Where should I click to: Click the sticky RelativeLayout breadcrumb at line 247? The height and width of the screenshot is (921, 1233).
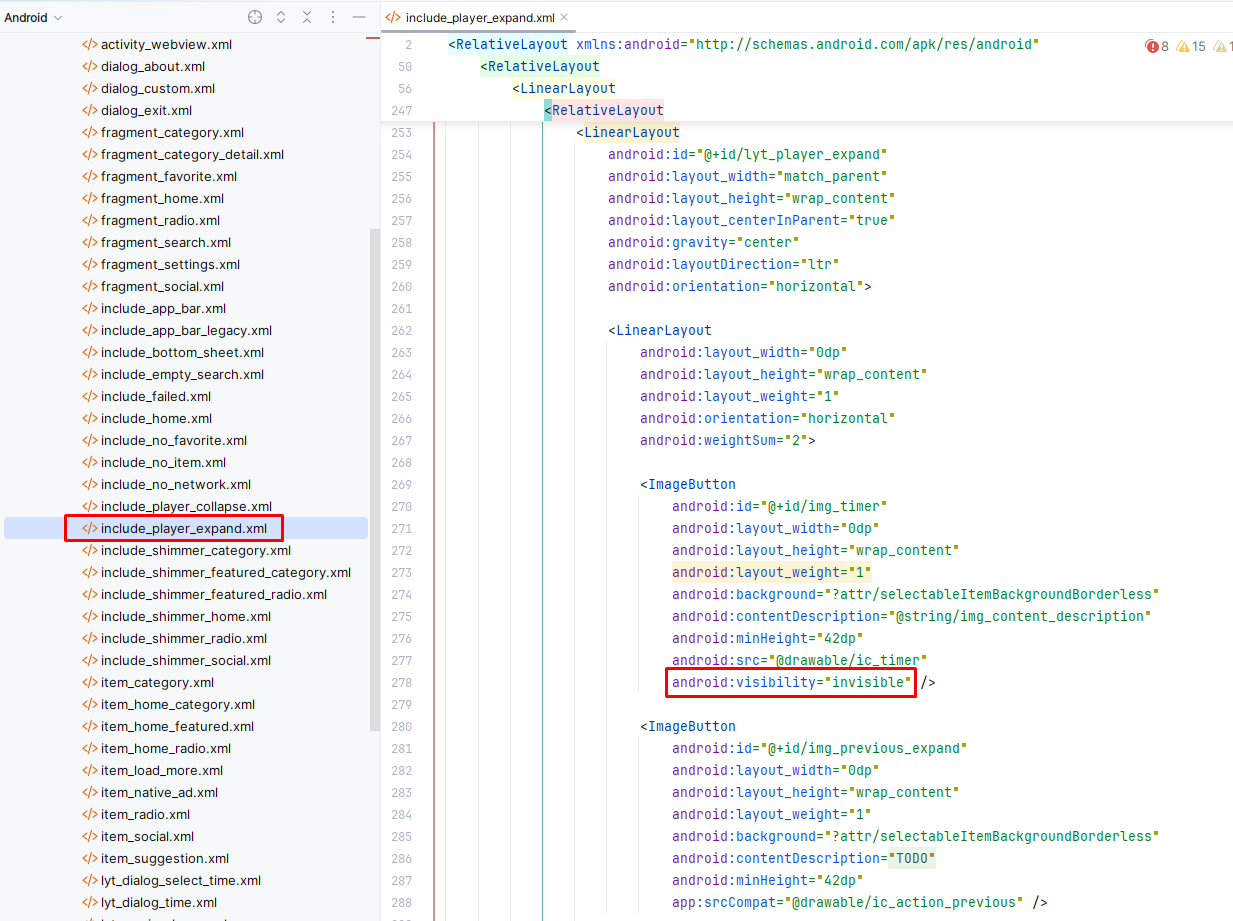(607, 110)
